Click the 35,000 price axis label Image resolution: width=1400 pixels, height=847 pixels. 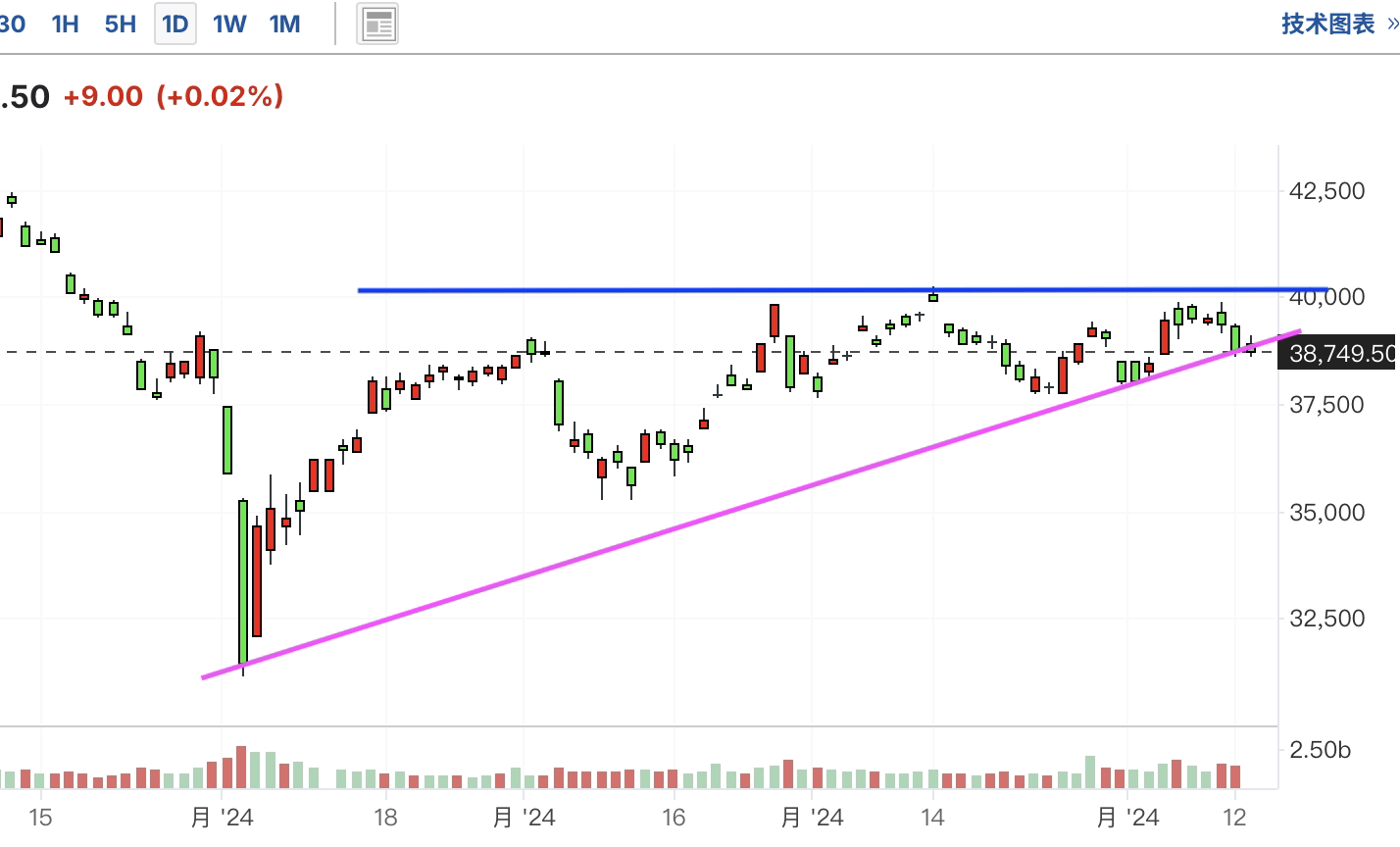pyautogui.click(x=1326, y=512)
